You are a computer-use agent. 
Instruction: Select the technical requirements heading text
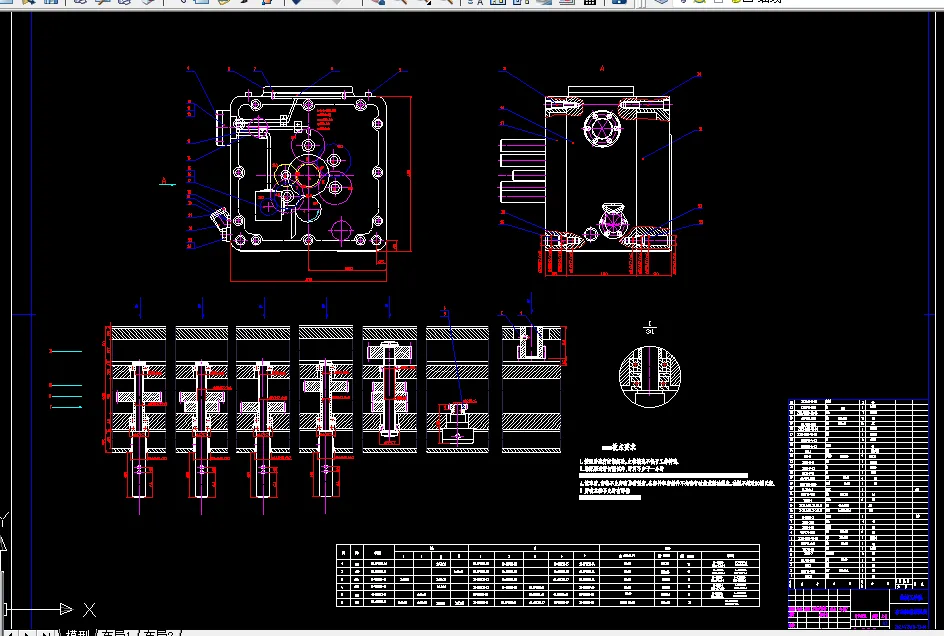pyautogui.click(x=619, y=447)
